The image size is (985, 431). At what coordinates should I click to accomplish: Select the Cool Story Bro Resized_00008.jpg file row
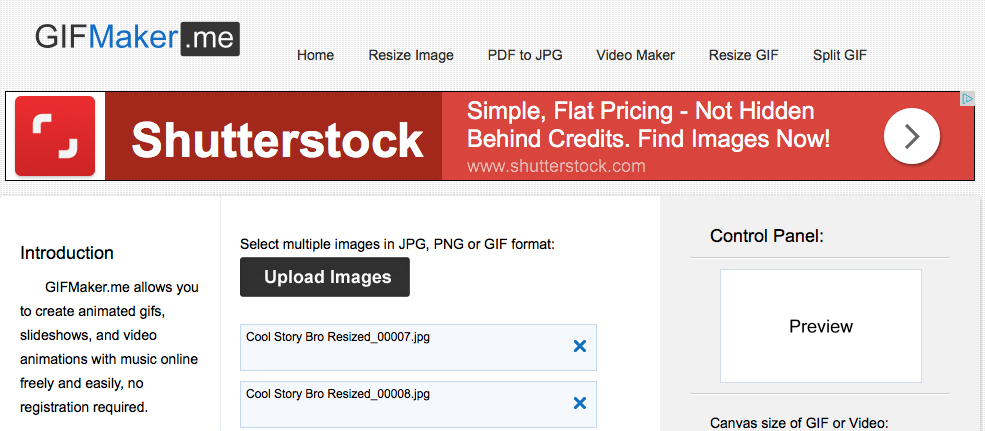tap(418, 405)
